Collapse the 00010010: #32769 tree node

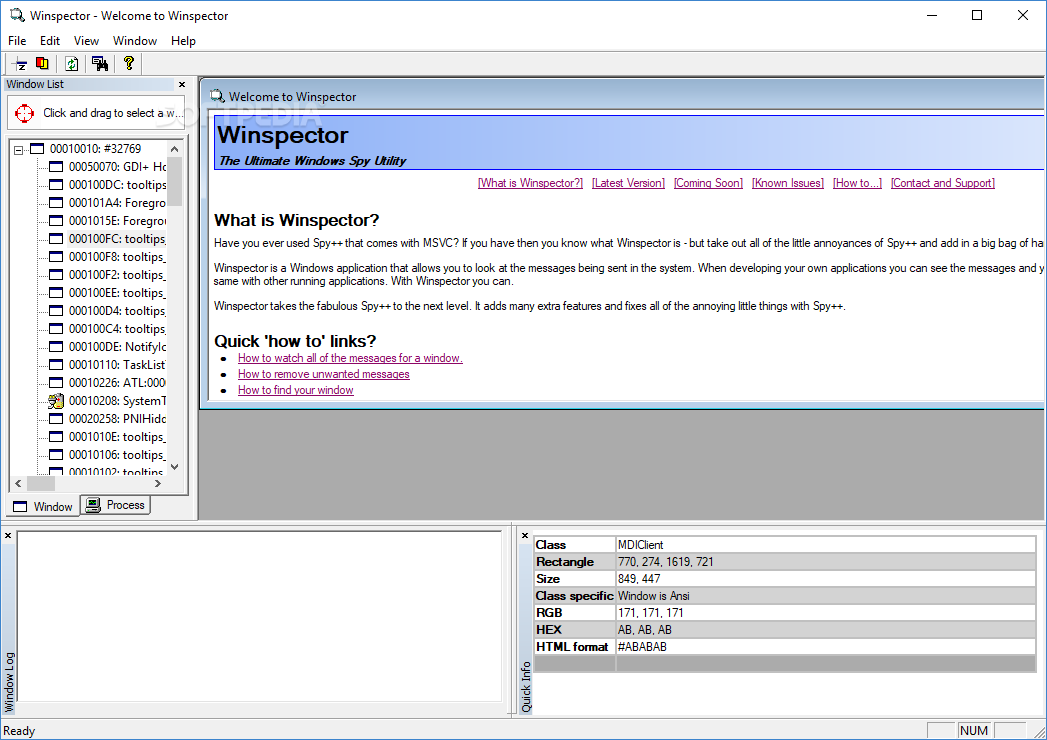point(19,150)
